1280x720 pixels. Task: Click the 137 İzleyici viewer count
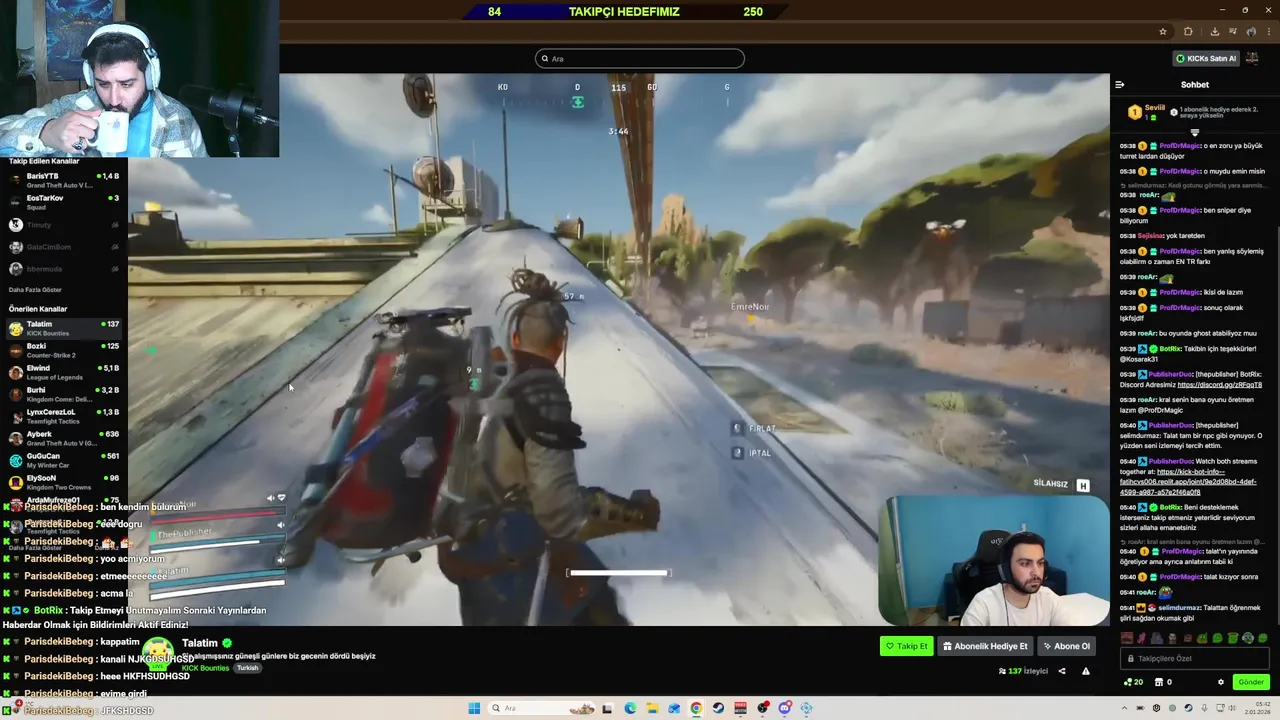(1024, 671)
